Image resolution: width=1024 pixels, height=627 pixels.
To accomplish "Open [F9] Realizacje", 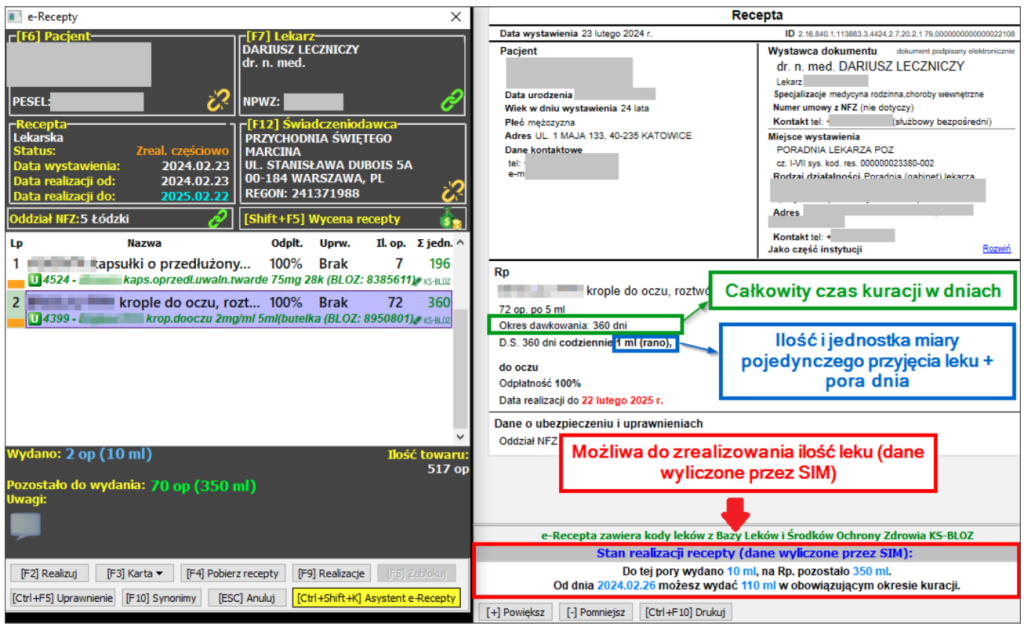I will point(332,573).
